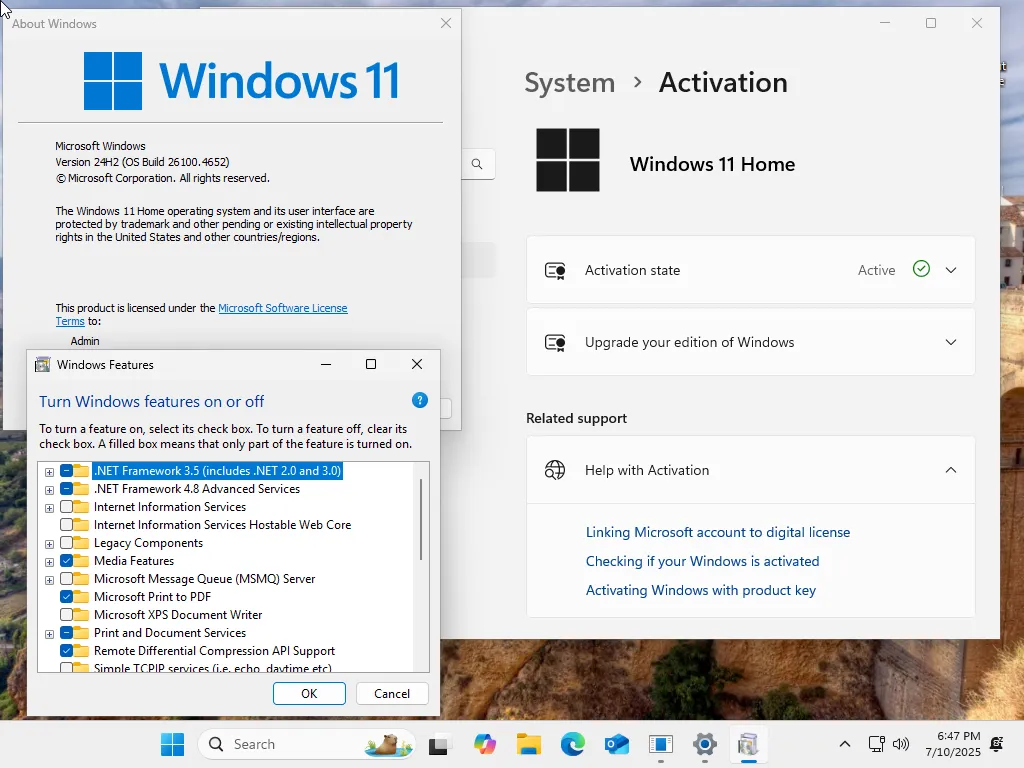Screen dimensions: 1024x768
Task: Expand .NET Framework 4.8 Advanced Services node
Action: (50, 490)
